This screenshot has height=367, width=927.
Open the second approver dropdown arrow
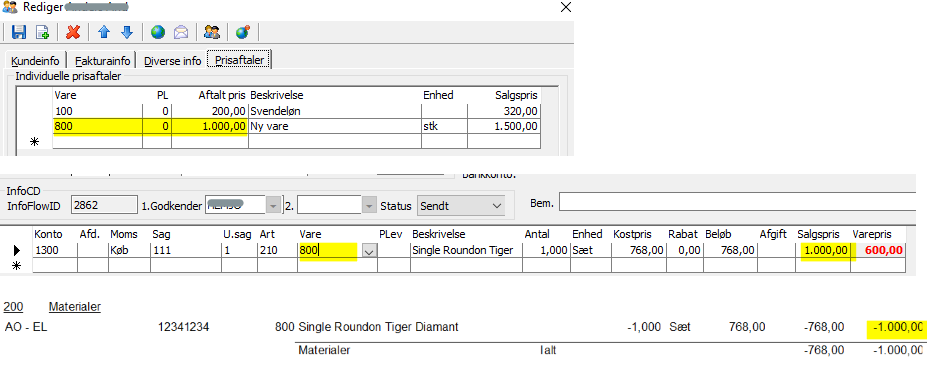pyautogui.click(x=369, y=206)
